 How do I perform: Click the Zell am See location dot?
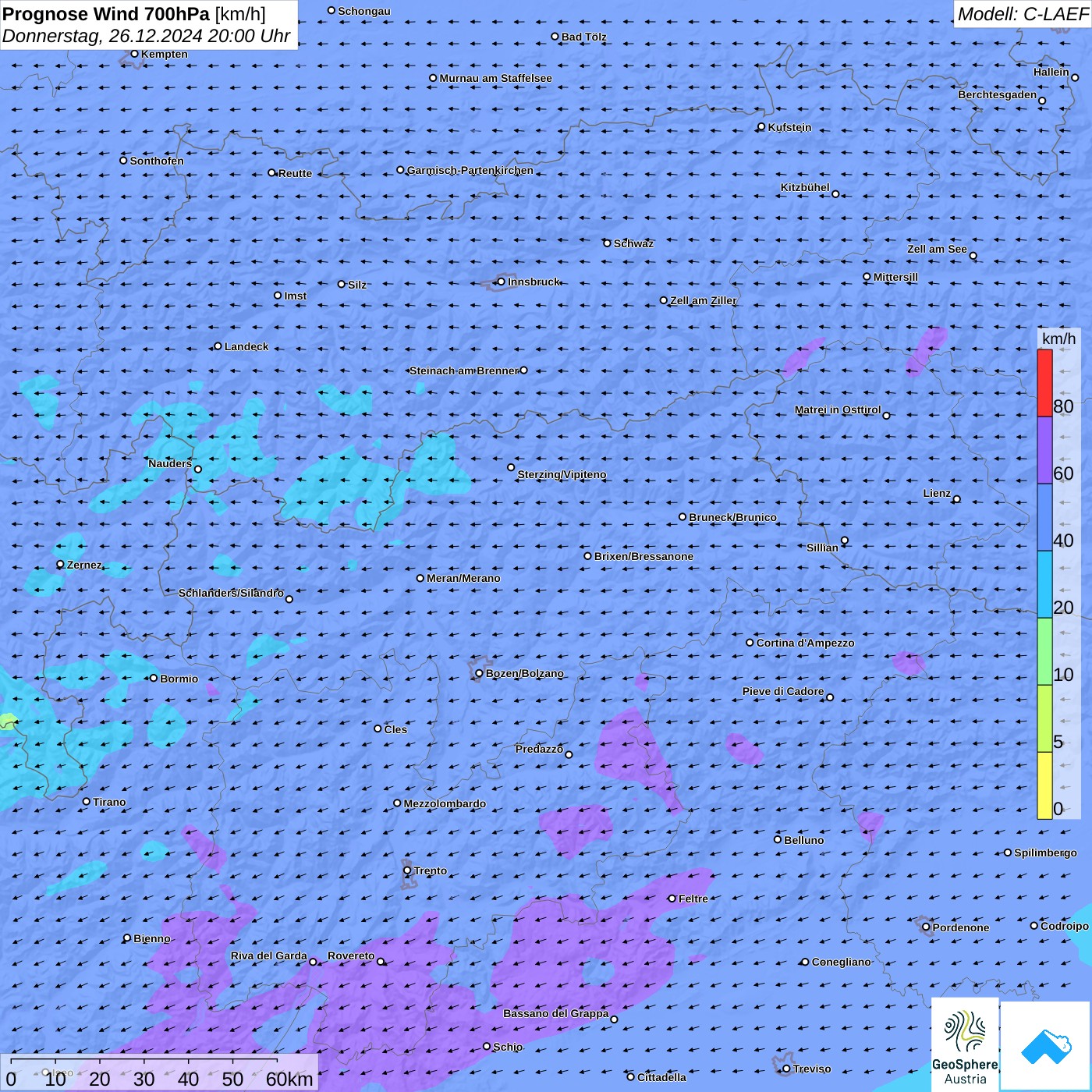coord(973,256)
